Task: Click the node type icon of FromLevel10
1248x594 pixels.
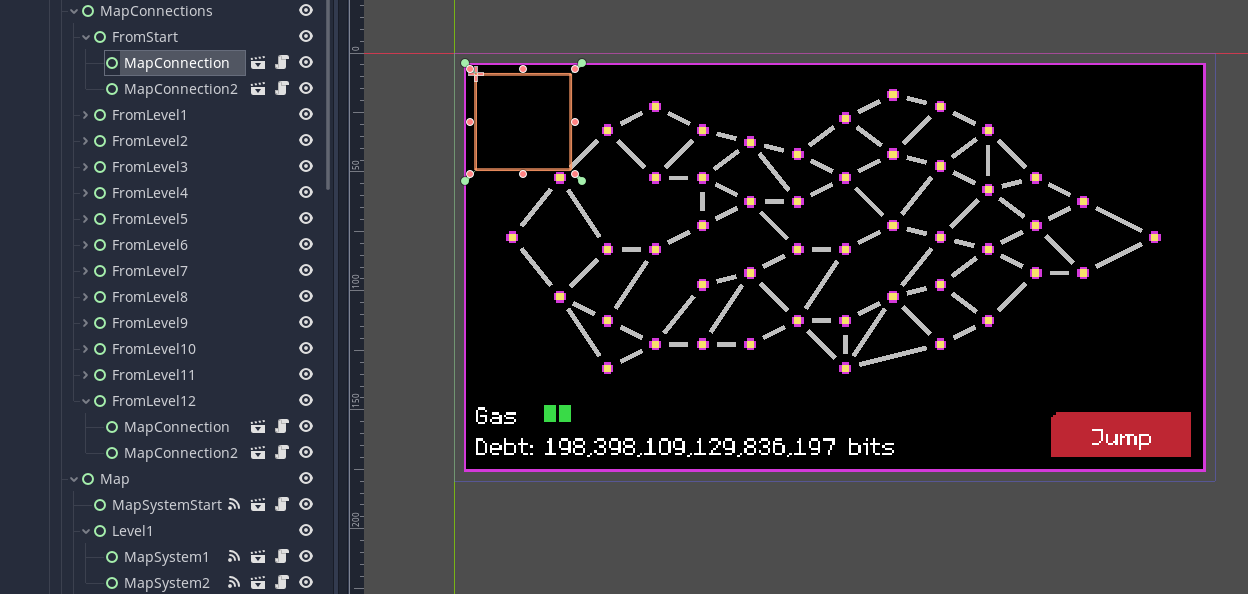Action: point(100,349)
